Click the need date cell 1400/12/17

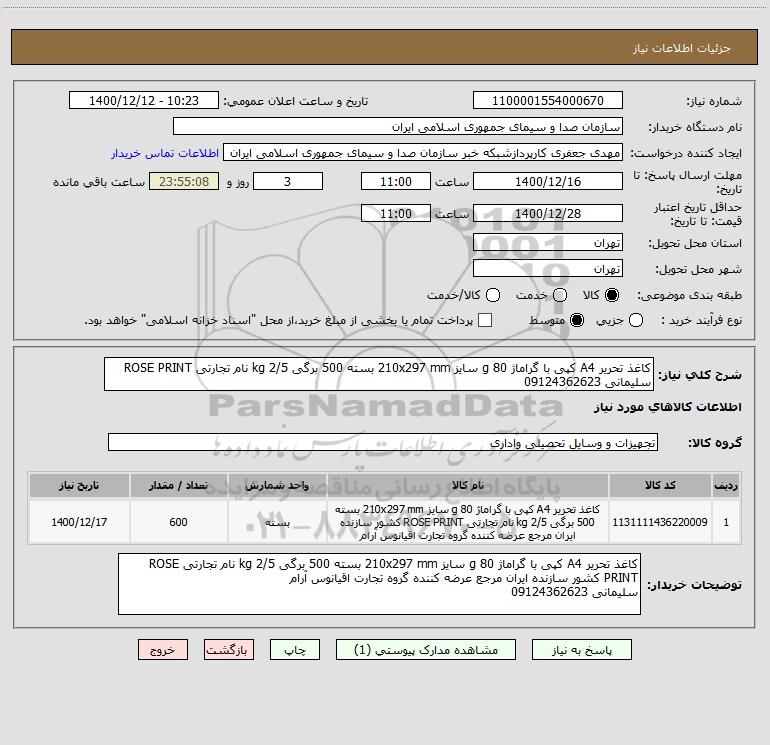pos(79,522)
